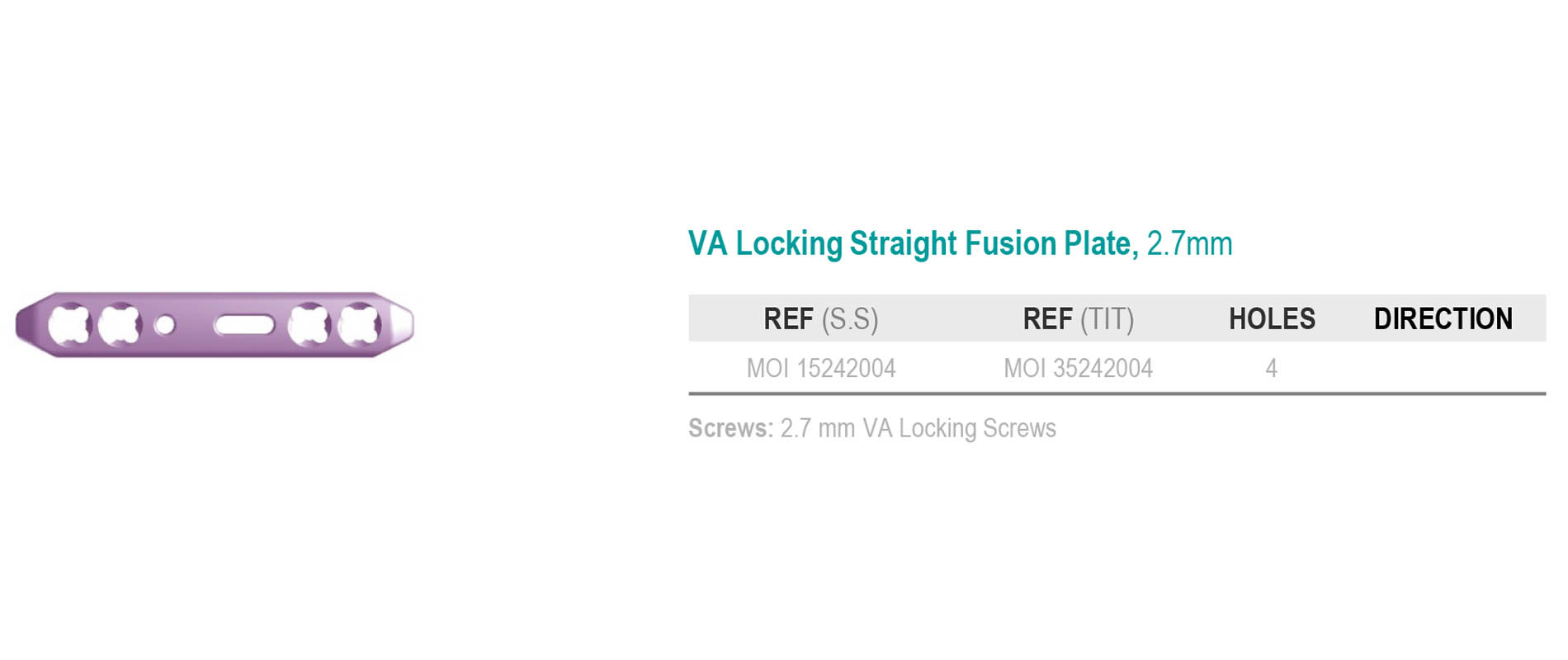Screen dimensions: 1568x660
Task: Click the third locking hole from left
Action: 309,324
